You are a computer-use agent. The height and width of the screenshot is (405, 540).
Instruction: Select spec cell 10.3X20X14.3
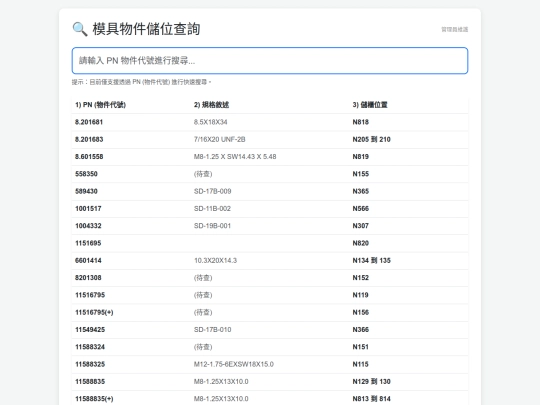click(x=215, y=260)
